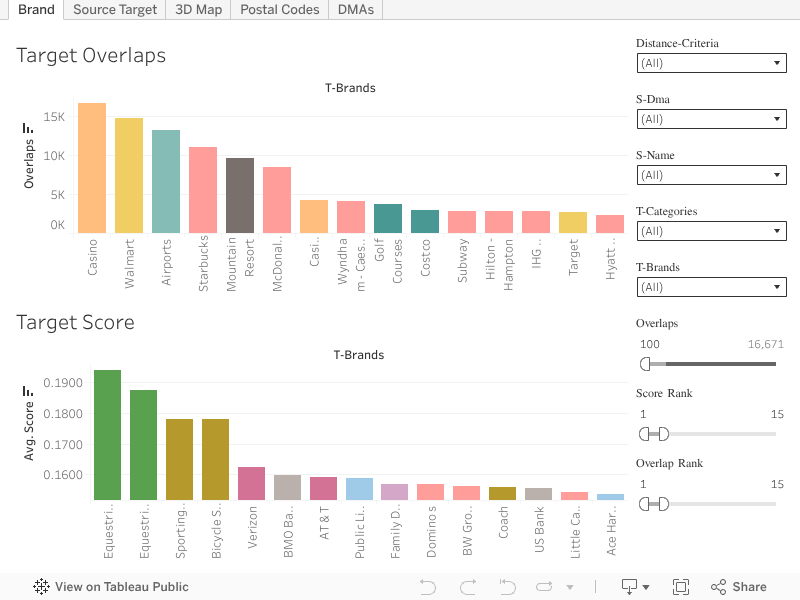Screen dimensions: 800x600
Task: Click the Share button
Action: [x=738, y=587]
